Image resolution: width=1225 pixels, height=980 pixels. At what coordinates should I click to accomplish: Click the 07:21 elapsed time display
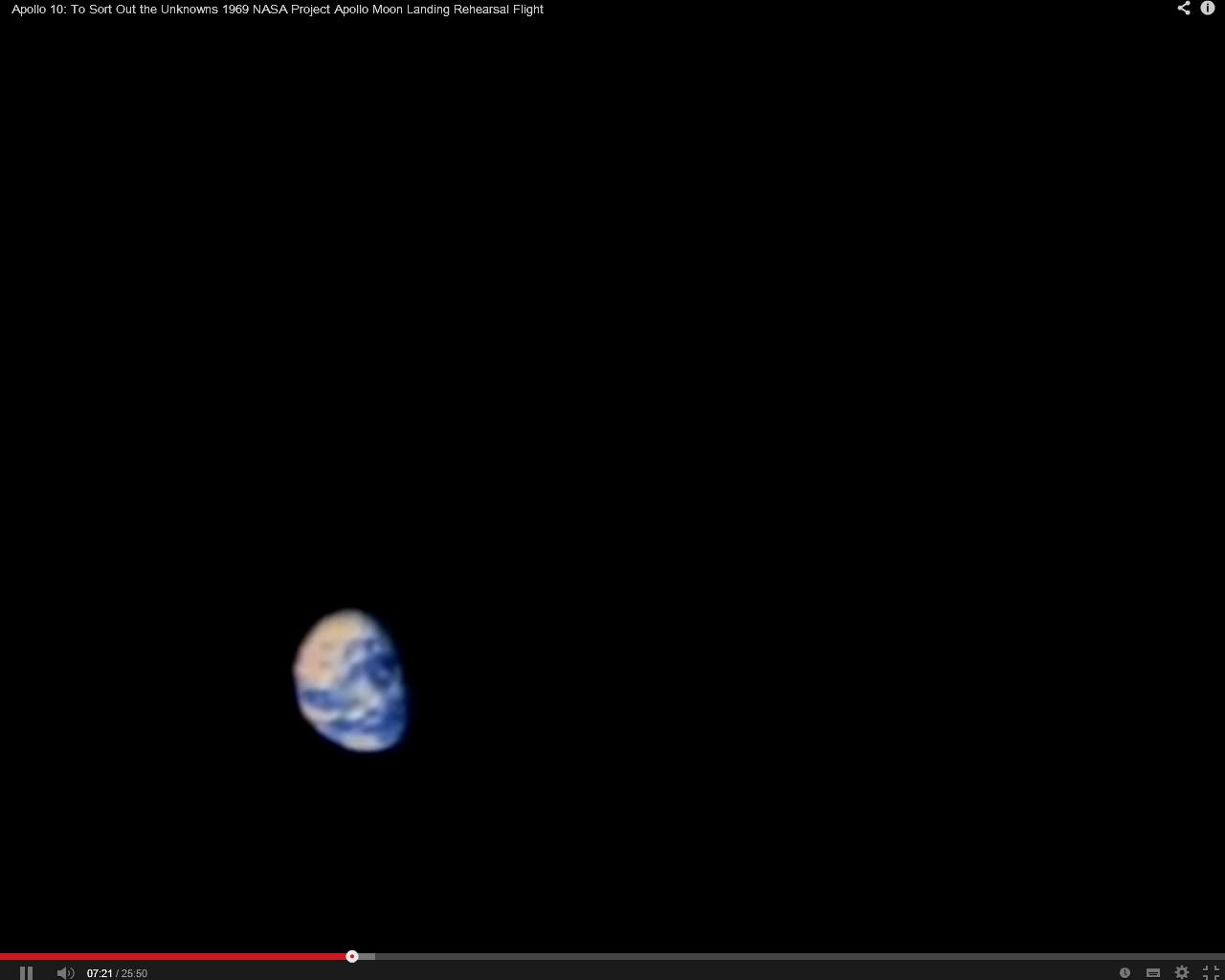tap(100, 973)
